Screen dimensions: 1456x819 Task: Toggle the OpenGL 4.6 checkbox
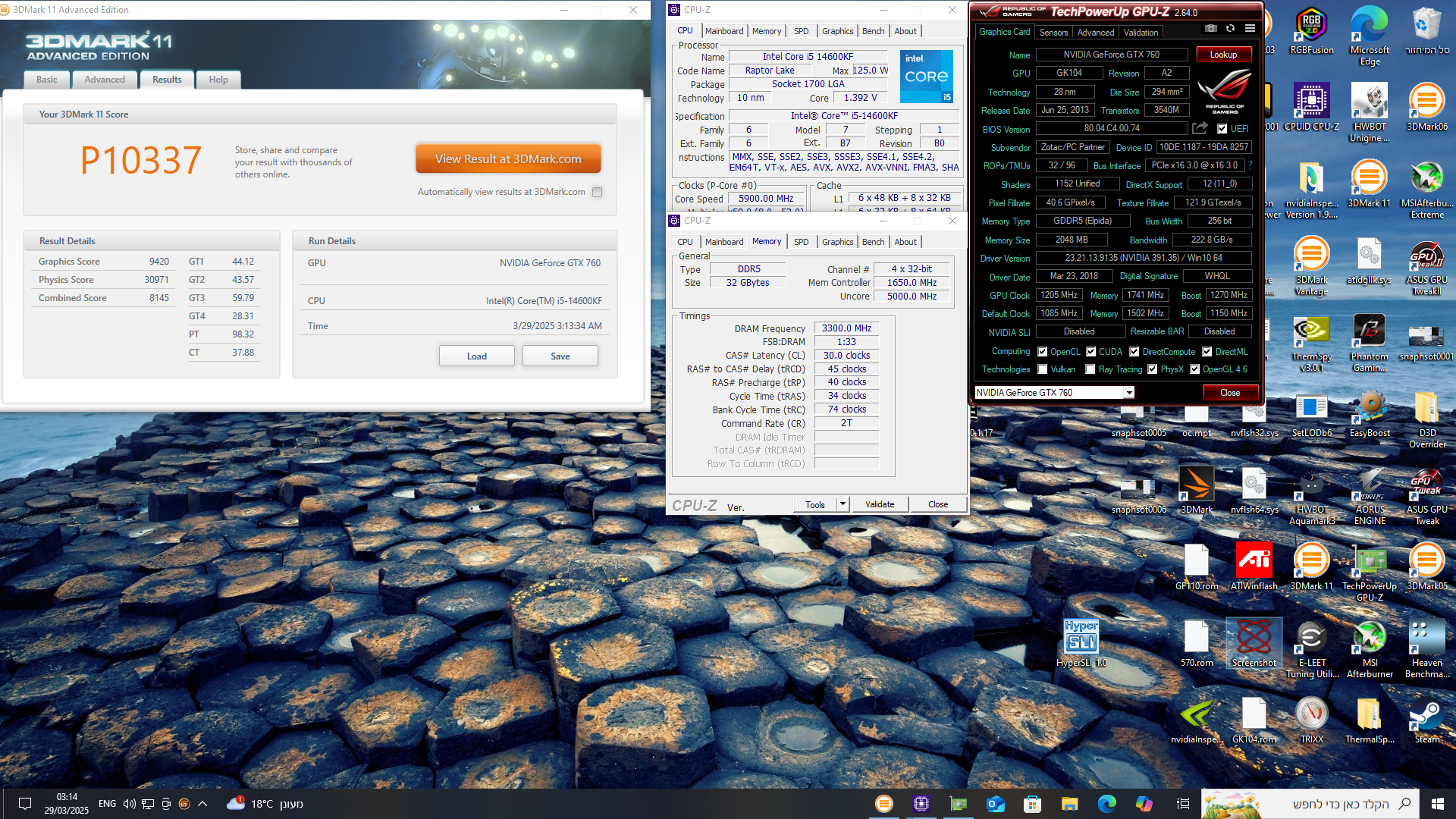click(x=1195, y=369)
